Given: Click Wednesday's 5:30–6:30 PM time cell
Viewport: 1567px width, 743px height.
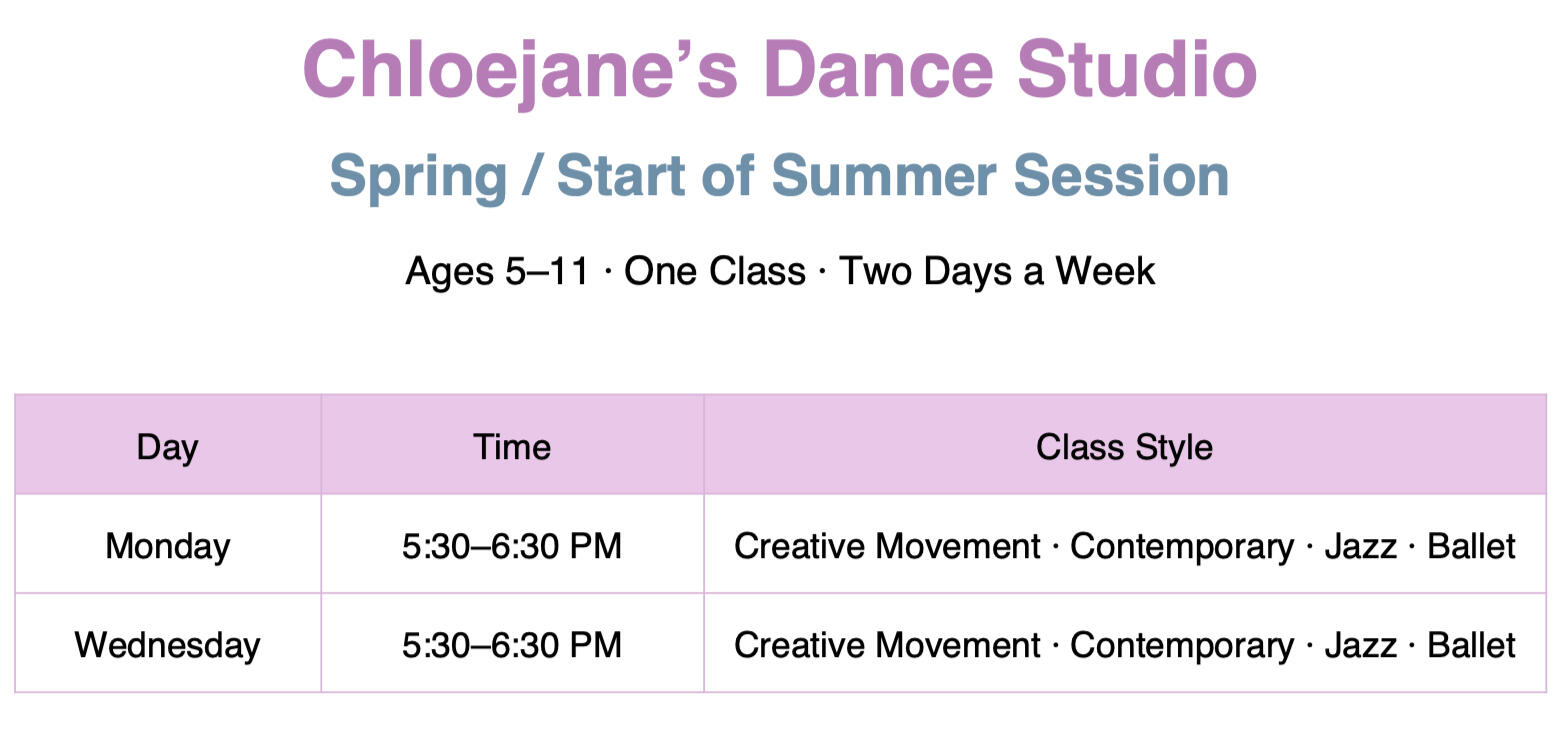Looking at the screenshot, I should (511, 645).
